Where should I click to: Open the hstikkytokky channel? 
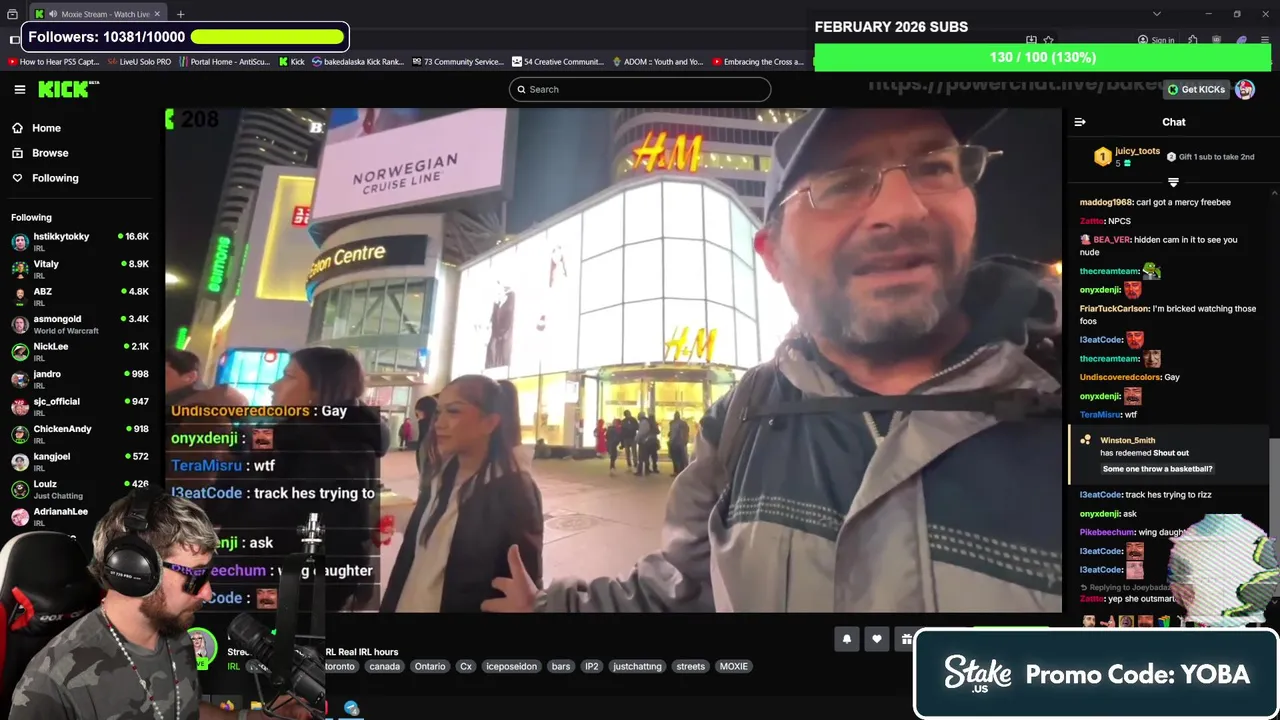(80, 241)
